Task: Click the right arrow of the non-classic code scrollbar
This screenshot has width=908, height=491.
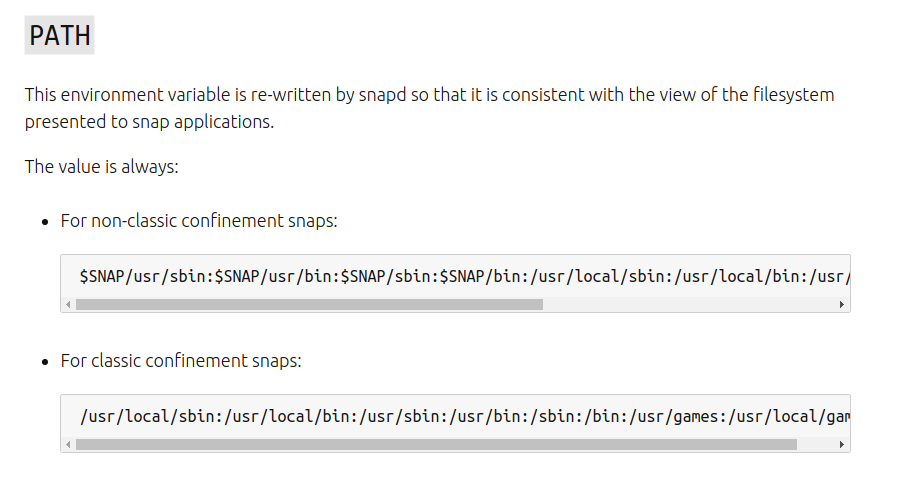Action: tap(842, 304)
